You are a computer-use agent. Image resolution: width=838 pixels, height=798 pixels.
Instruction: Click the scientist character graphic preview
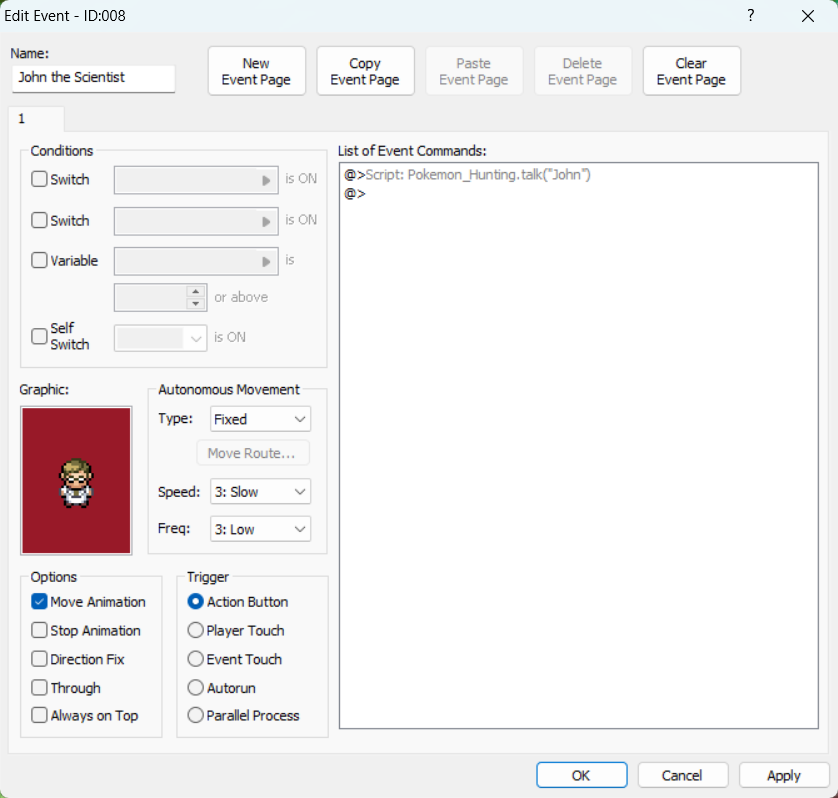(x=76, y=480)
